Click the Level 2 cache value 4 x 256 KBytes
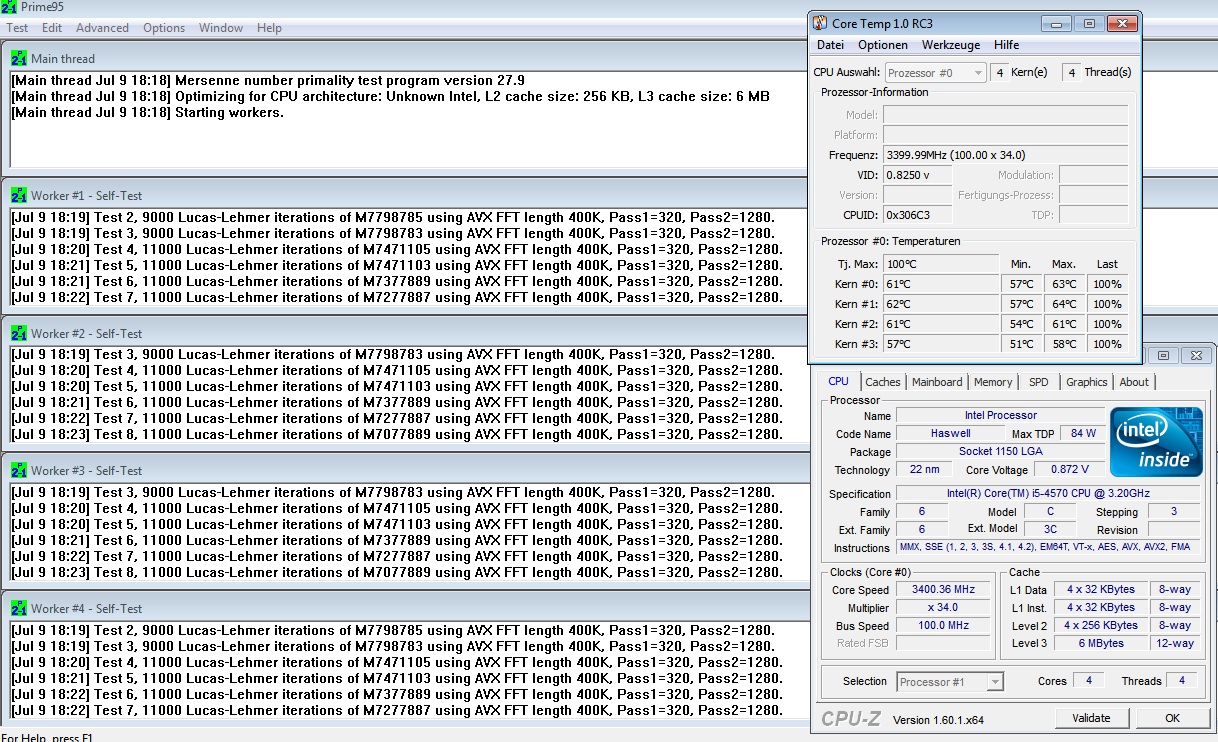The image size is (1218, 742). tap(1100, 626)
